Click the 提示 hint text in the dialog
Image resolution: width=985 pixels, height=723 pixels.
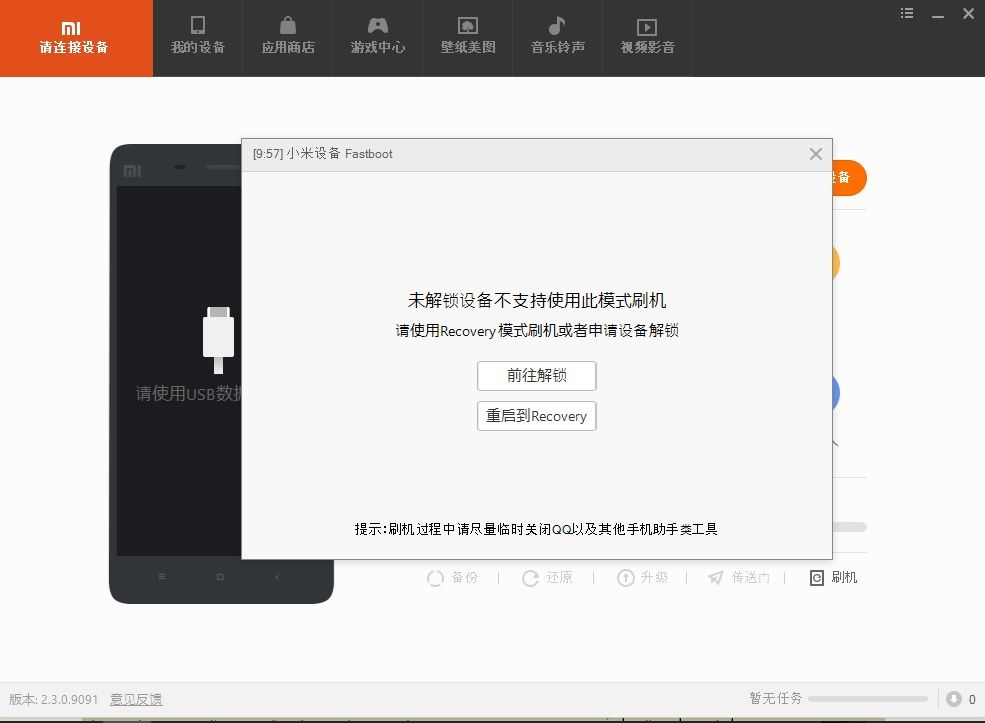(x=536, y=529)
